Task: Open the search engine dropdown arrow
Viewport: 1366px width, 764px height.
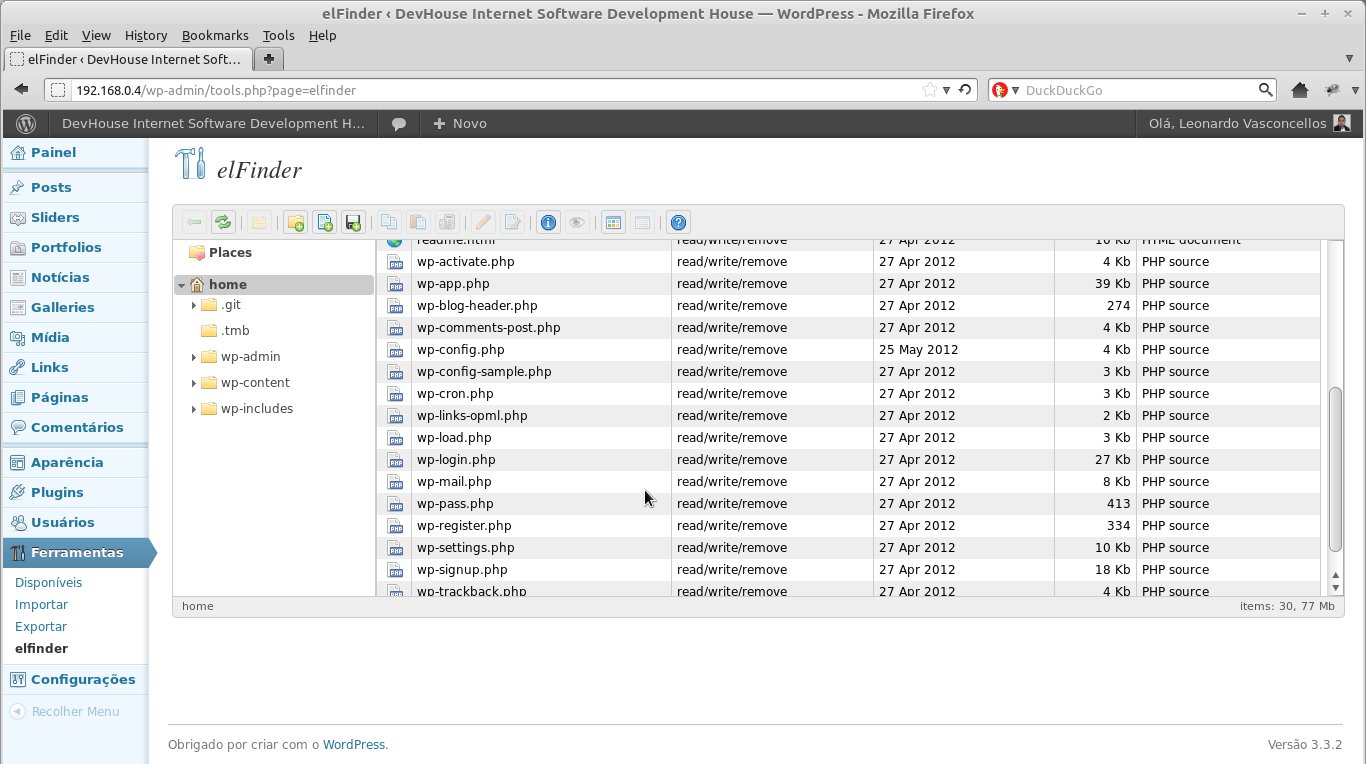Action: (x=1016, y=90)
